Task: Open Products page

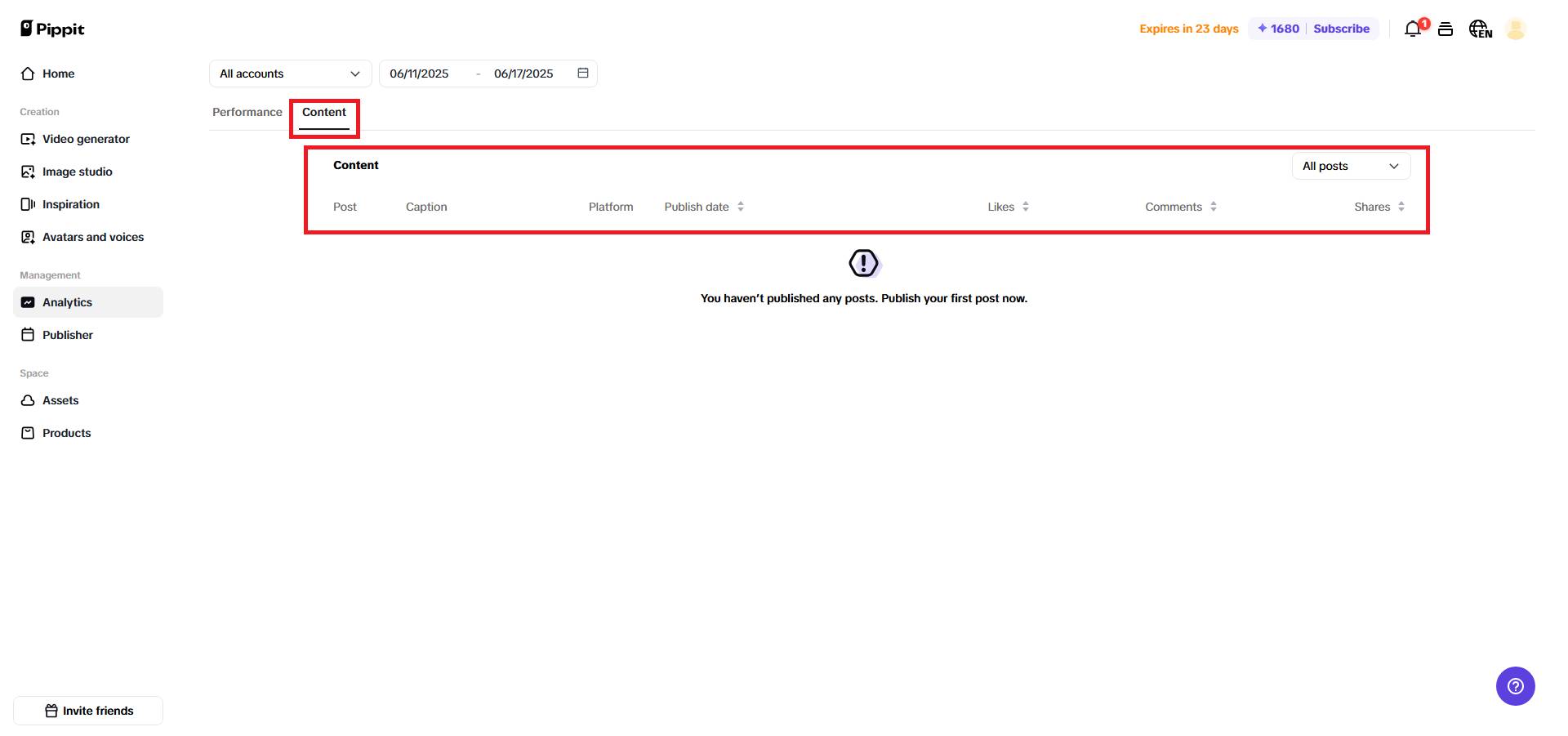Action: pyautogui.click(x=88, y=433)
